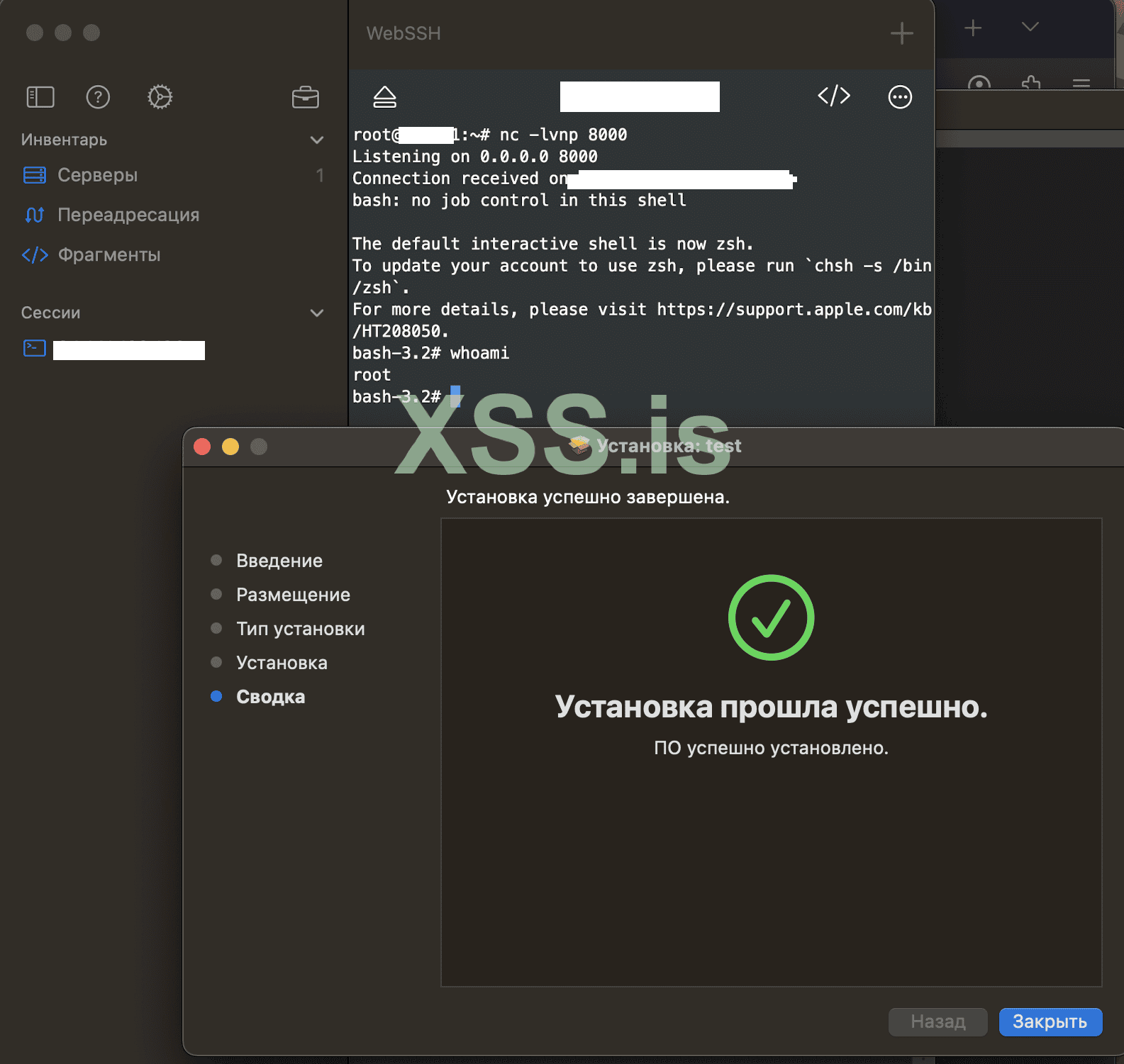Select Фрагменты in the sidebar
The height and width of the screenshot is (1064, 1124).
[109, 254]
